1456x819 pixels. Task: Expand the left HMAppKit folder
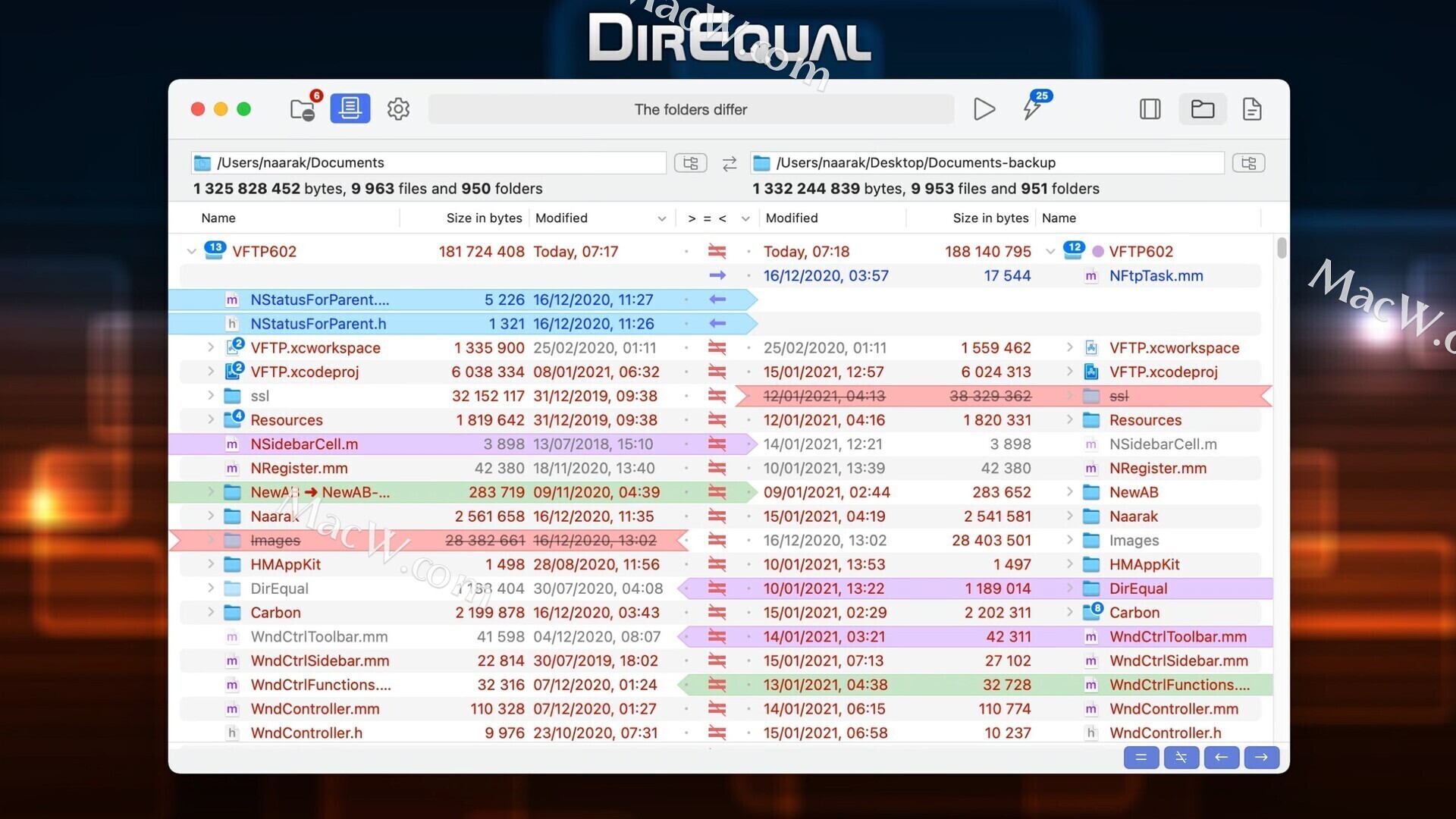(x=211, y=564)
